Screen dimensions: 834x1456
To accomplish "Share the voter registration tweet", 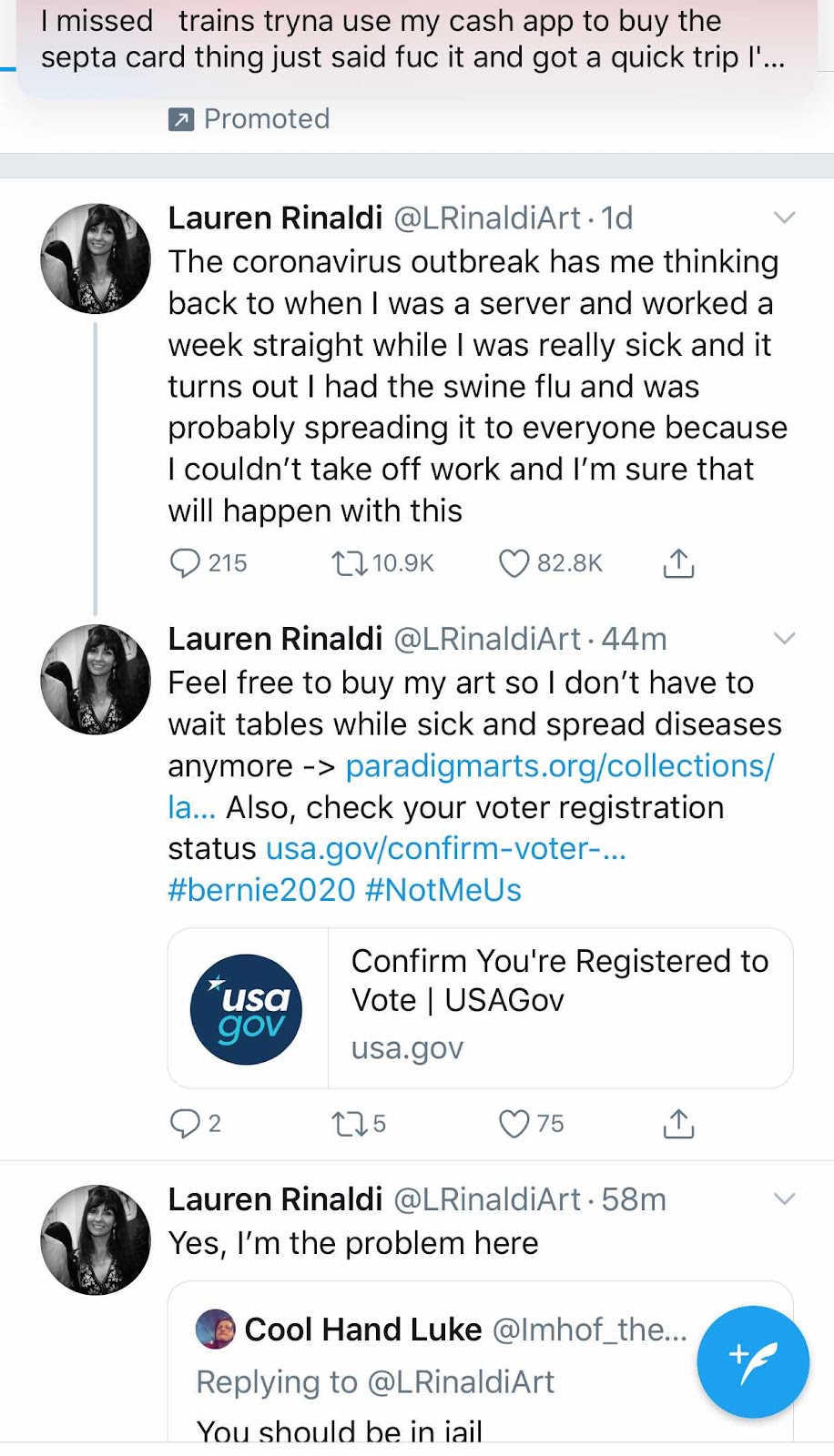I will point(678,1124).
